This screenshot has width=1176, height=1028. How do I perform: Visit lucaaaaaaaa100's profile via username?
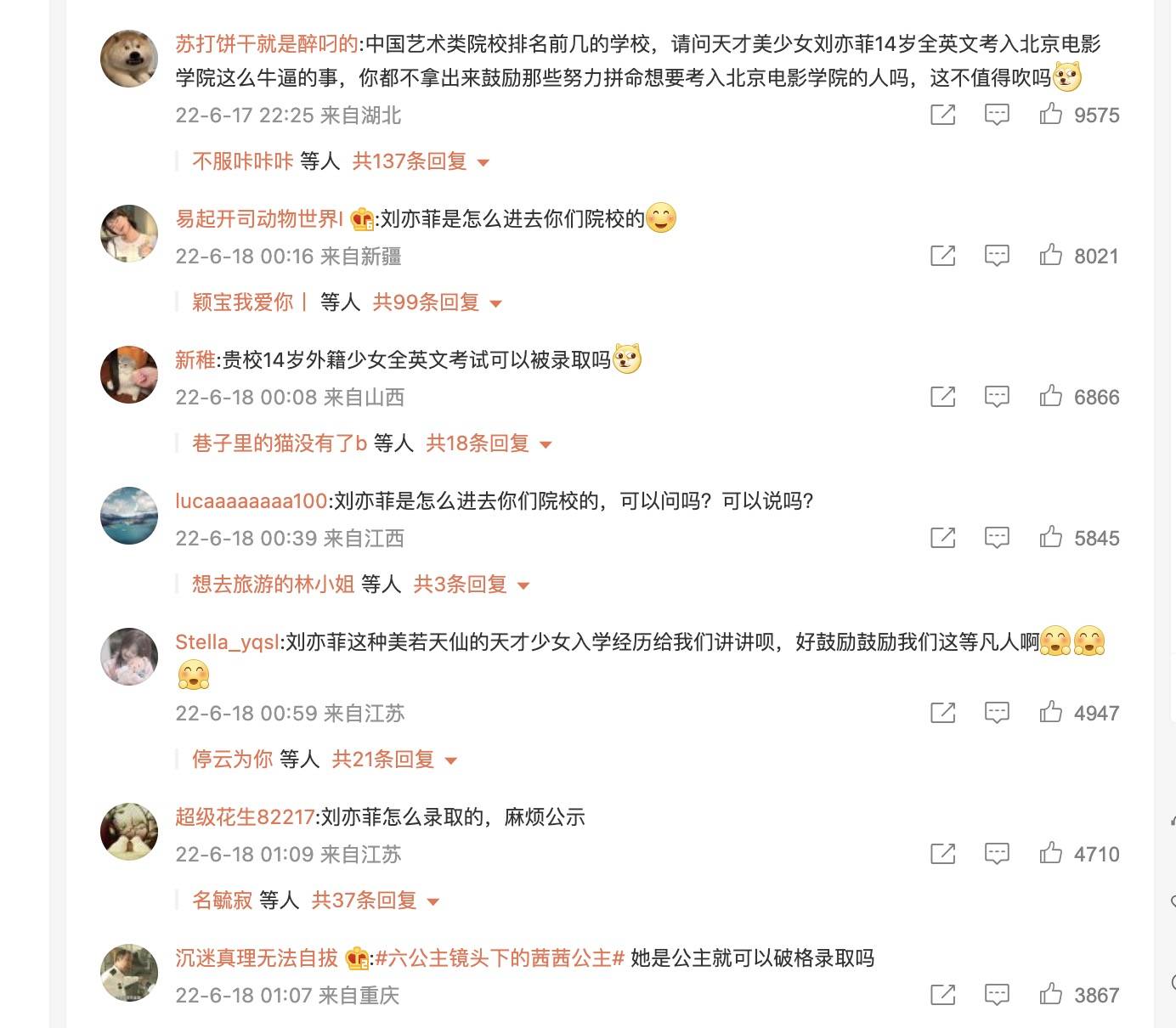pos(252,501)
